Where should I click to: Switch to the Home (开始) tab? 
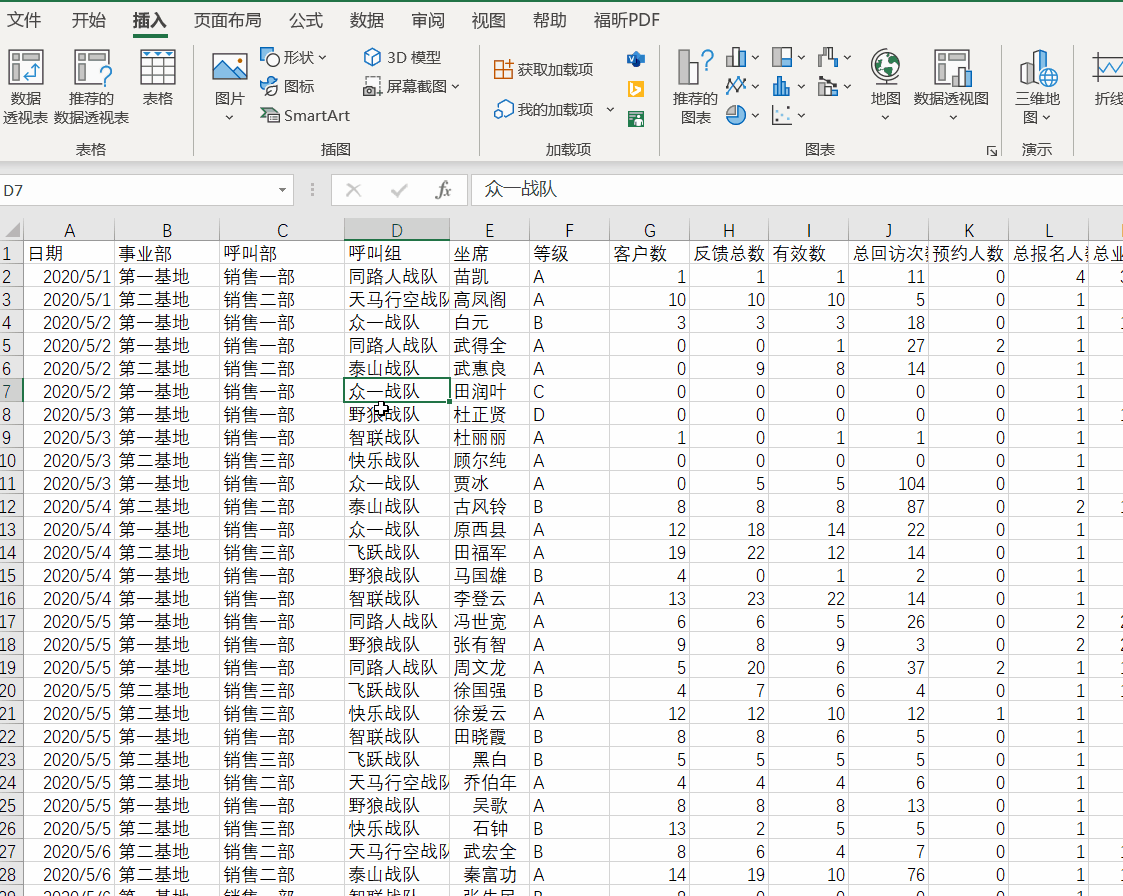click(89, 20)
